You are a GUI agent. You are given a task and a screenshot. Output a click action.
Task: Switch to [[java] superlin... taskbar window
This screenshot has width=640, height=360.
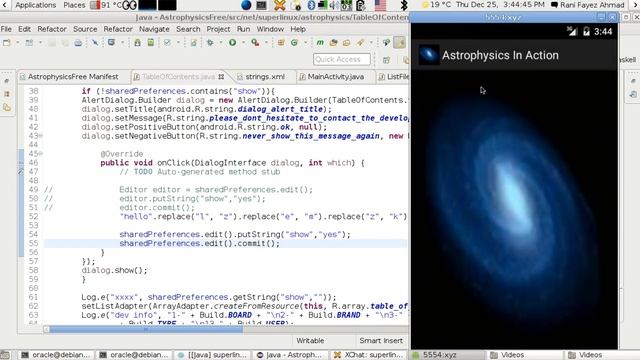pyautogui.click(x=213, y=355)
